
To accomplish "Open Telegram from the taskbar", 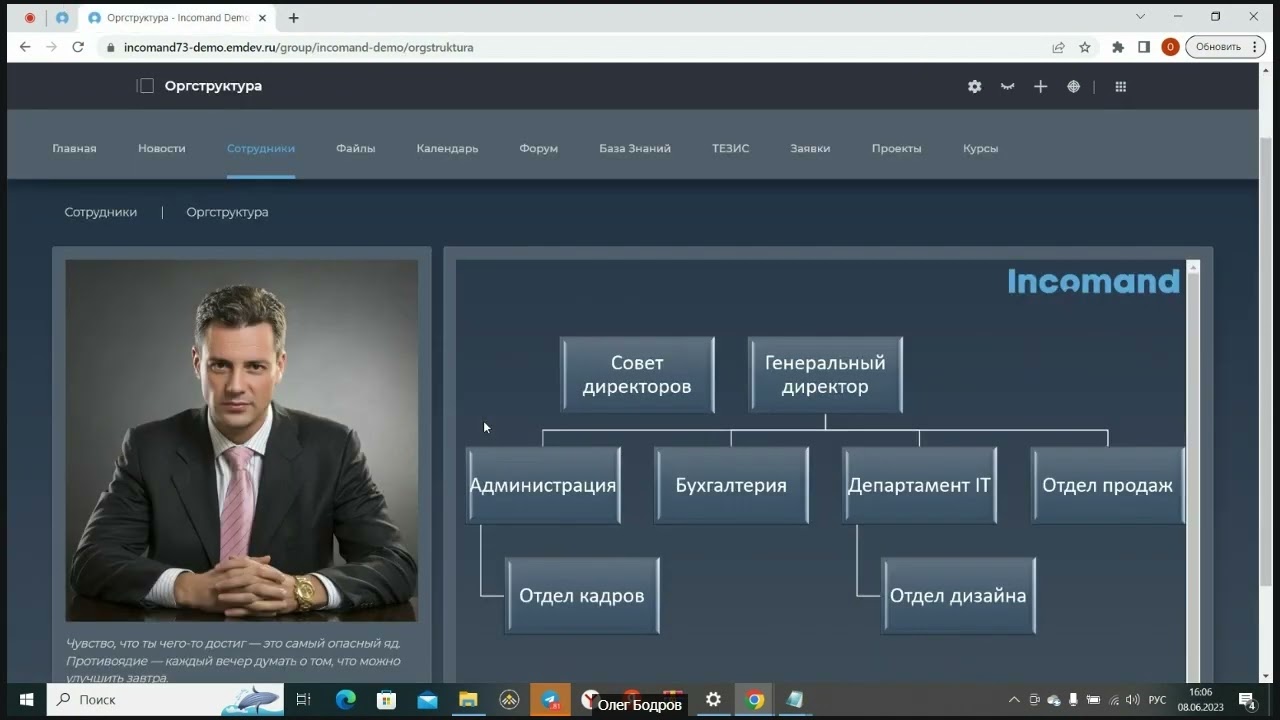I will [550, 700].
